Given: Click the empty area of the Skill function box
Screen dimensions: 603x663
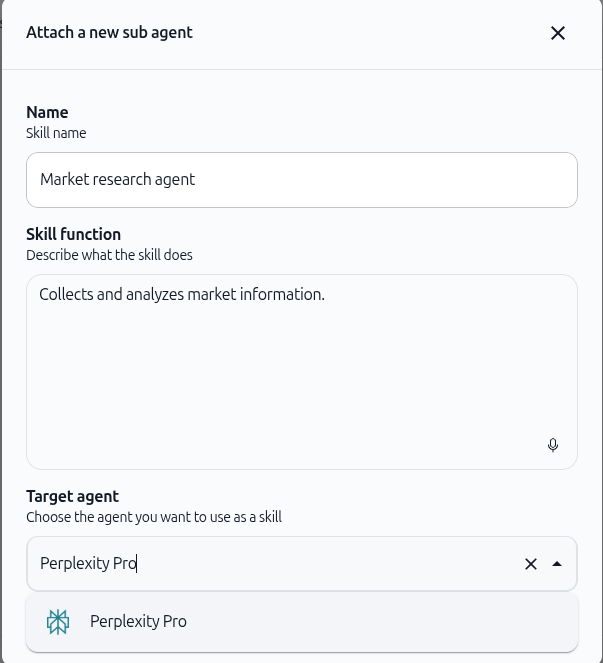Looking at the screenshot, I should tap(302, 381).
